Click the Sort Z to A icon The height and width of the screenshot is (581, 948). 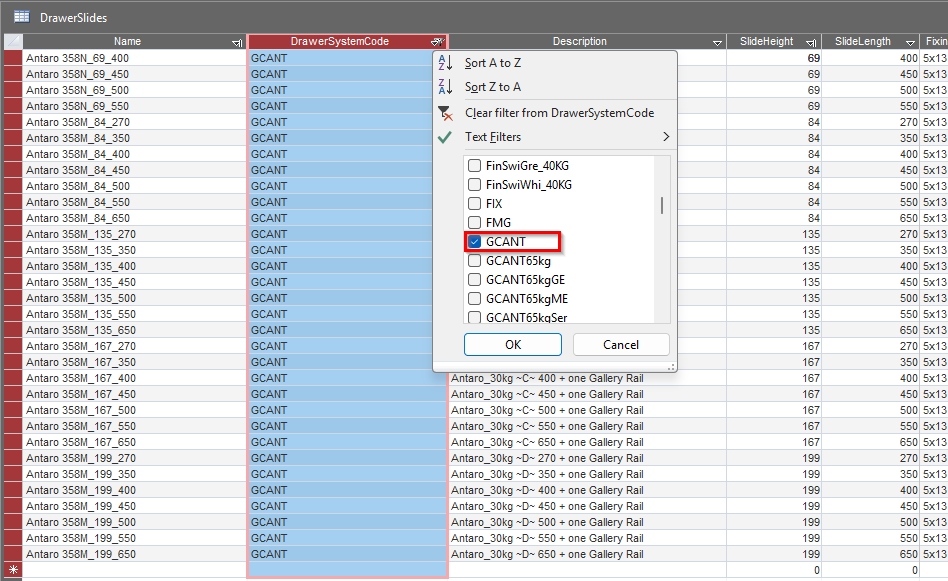(445, 87)
